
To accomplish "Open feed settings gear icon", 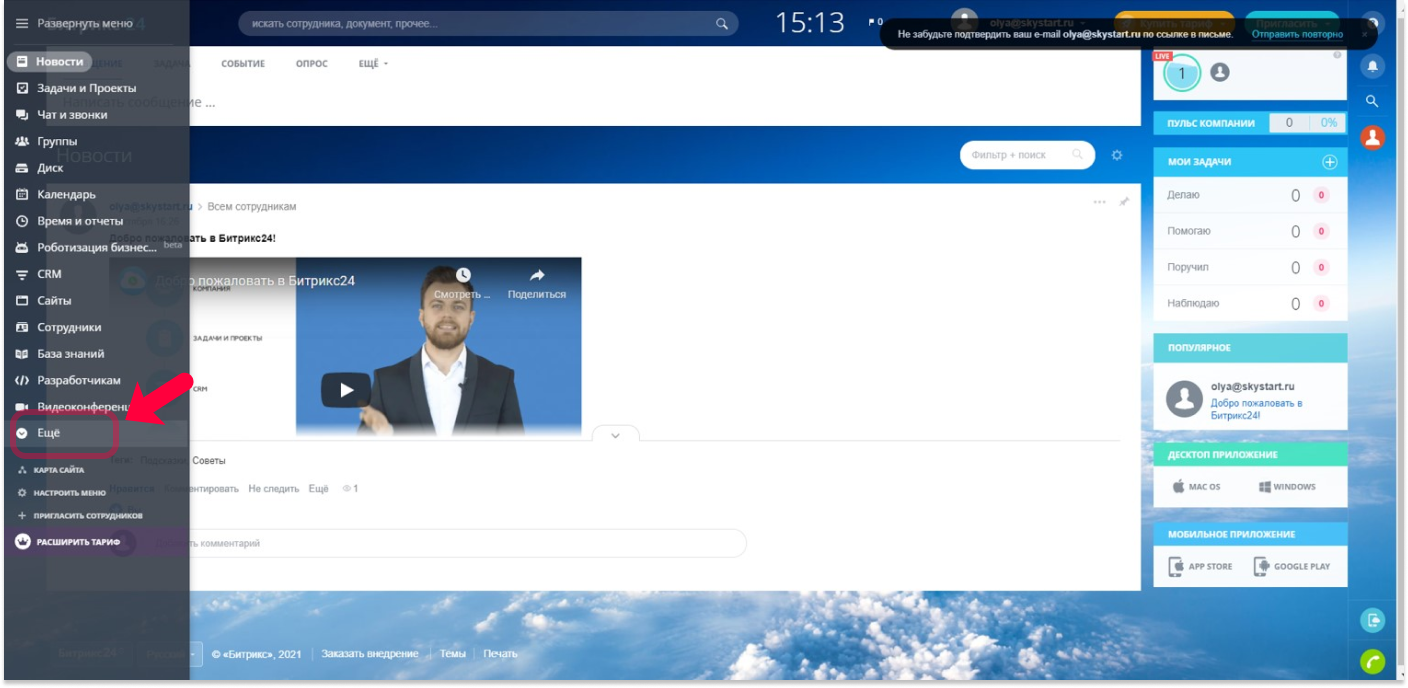I will [1117, 155].
